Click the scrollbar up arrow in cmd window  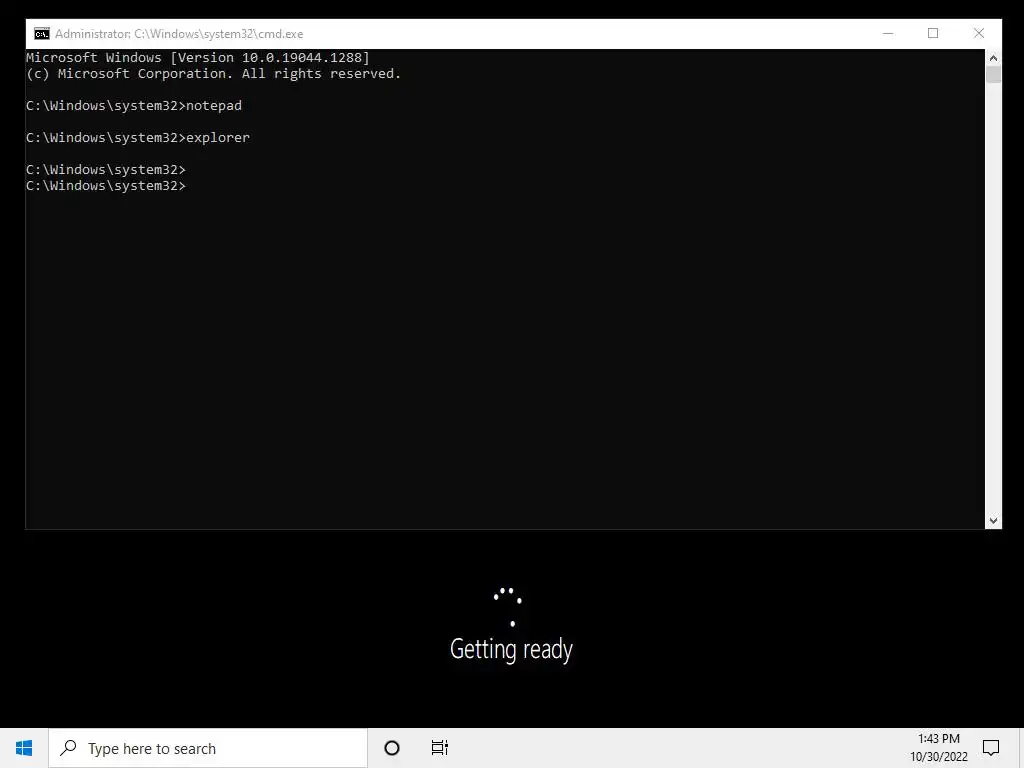pos(993,57)
